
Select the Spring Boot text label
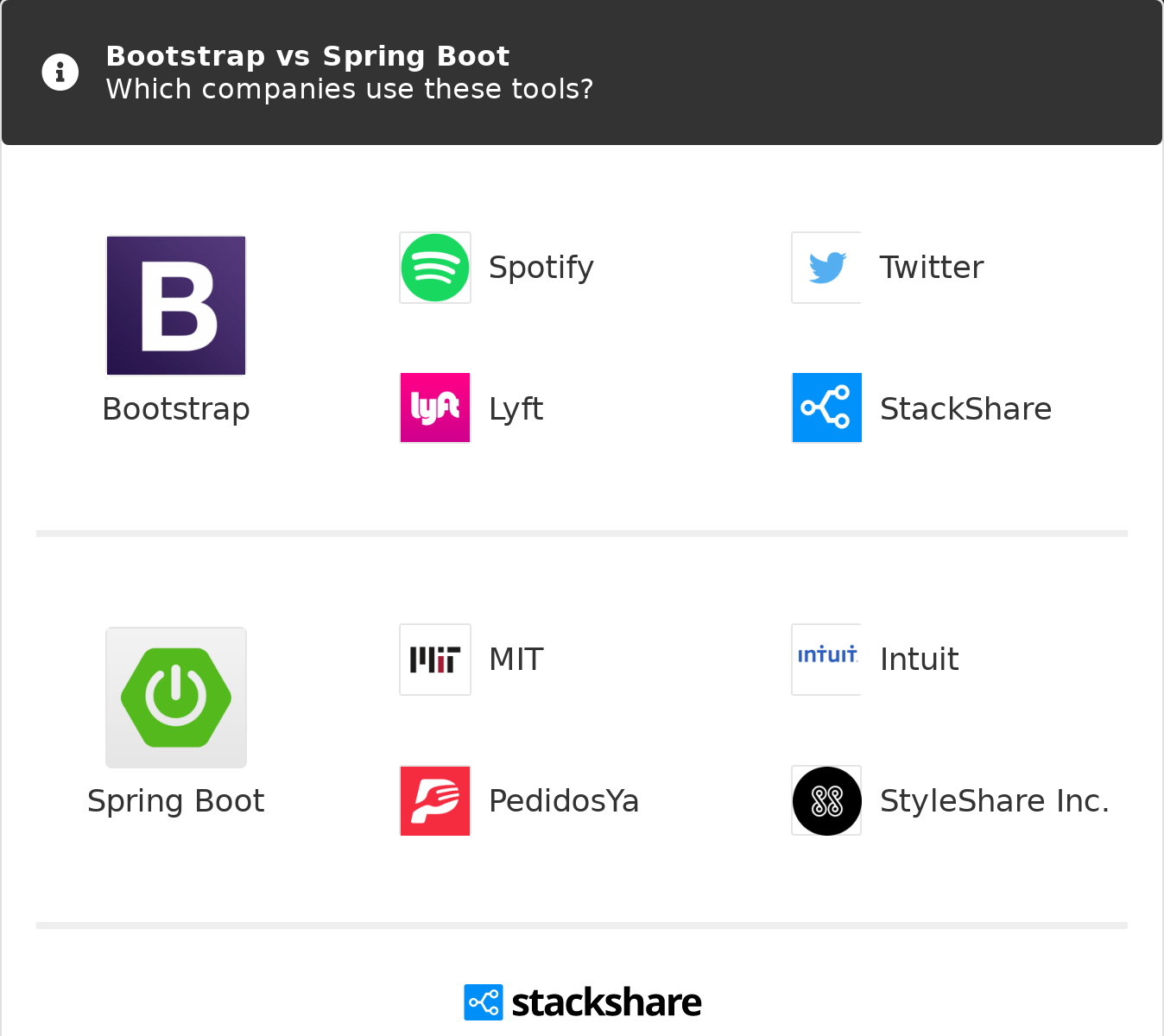click(176, 801)
